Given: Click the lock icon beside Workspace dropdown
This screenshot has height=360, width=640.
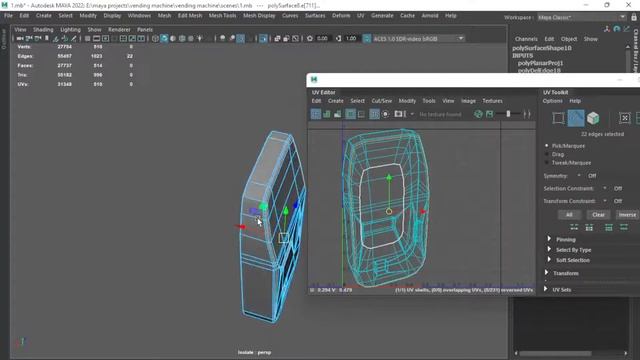Looking at the screenshot, I should click(x=633, y=17).
